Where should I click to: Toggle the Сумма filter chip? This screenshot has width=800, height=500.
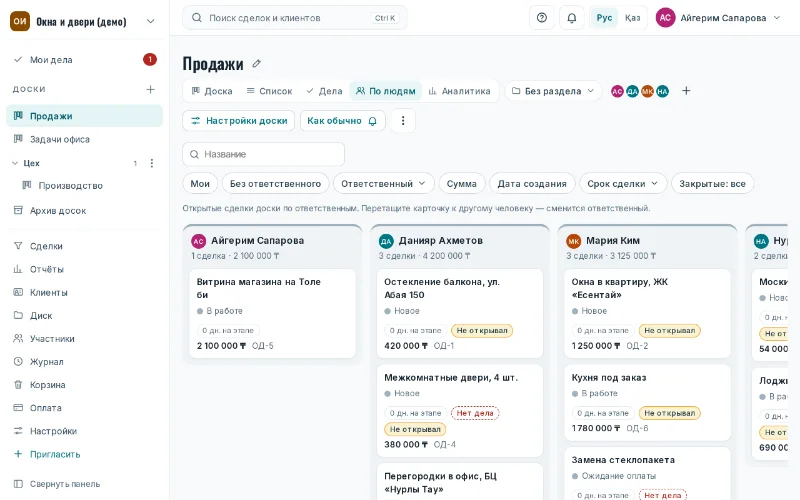click(462, 184)
